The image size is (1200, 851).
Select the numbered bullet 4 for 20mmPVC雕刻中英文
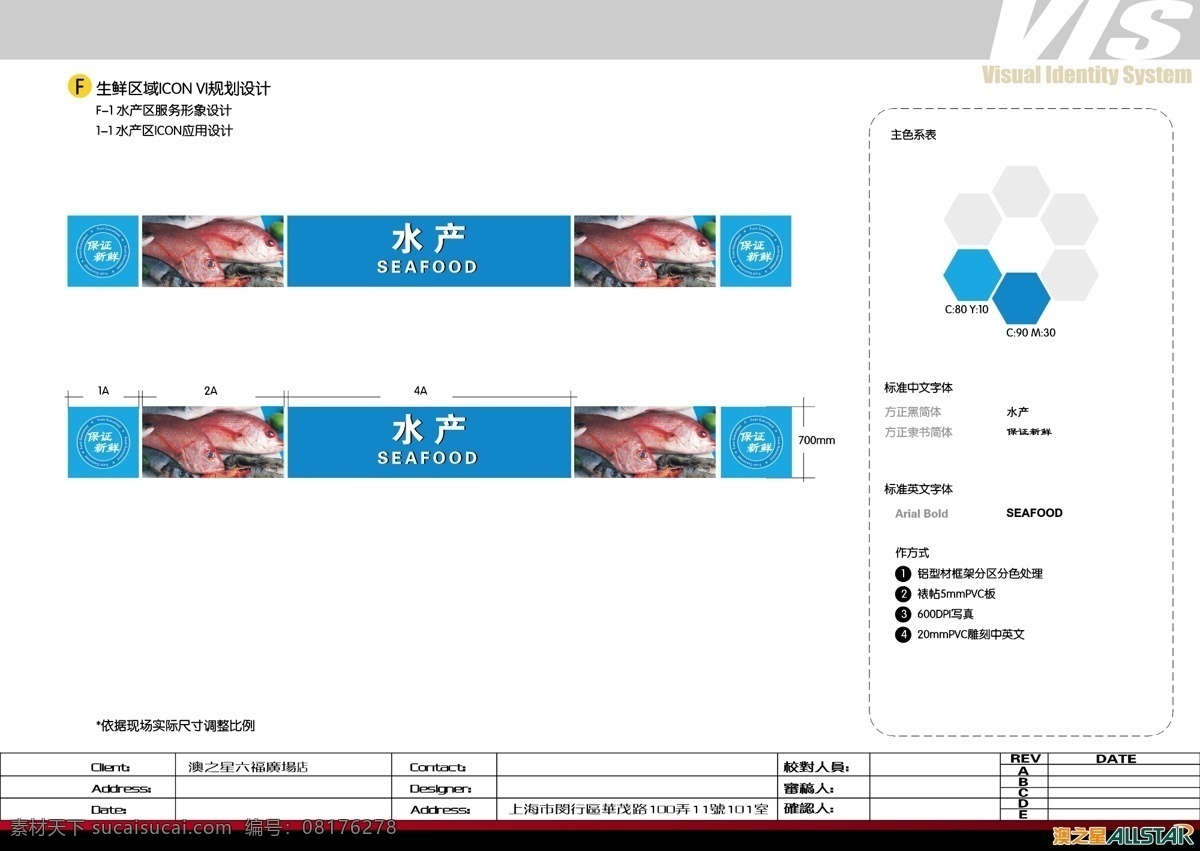click(x=904, y=634)
